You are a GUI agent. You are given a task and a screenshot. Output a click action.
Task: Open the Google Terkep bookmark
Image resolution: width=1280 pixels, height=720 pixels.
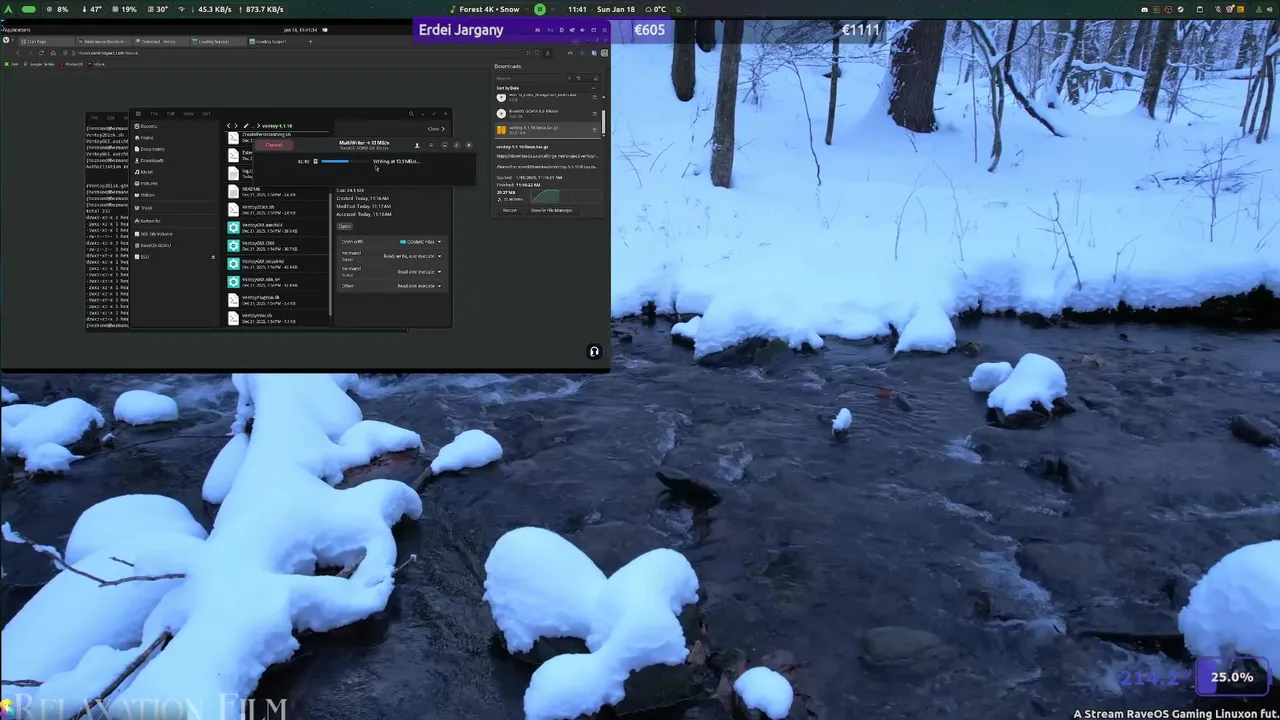click(39, 64)
